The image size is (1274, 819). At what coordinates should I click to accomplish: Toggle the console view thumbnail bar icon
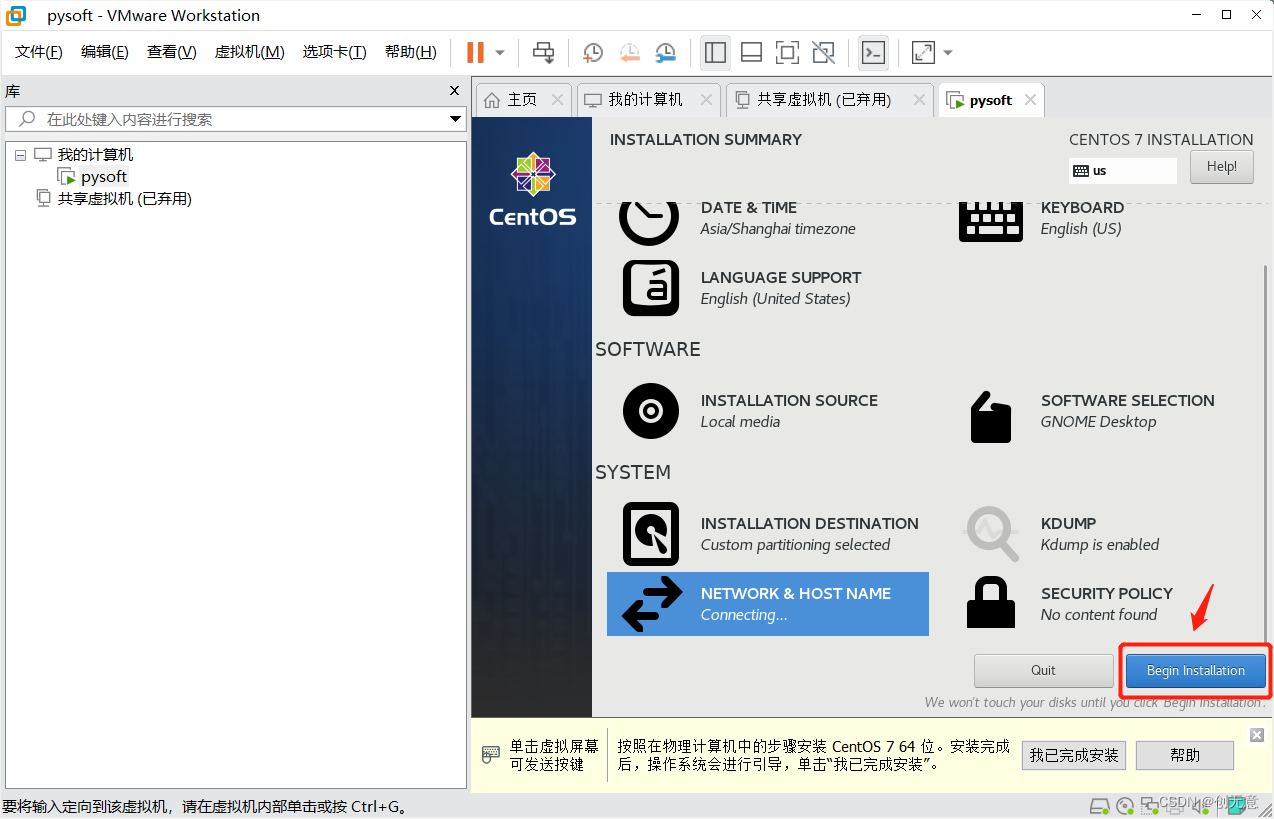751,52
